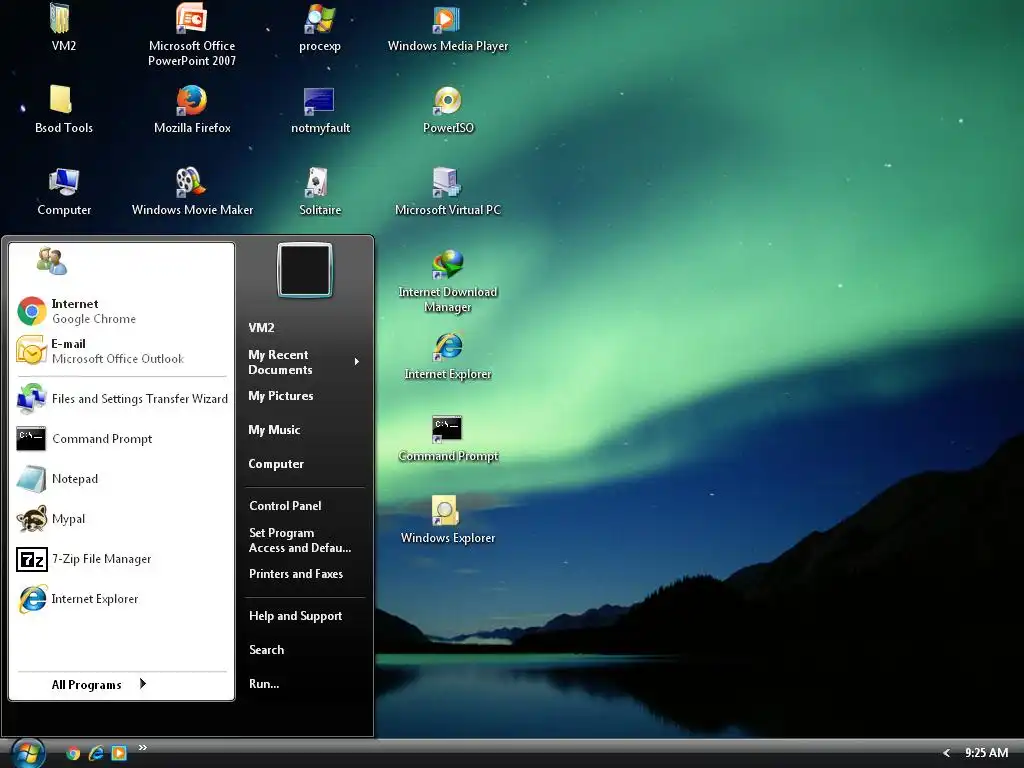Click the user avatar frame atop right pane
The width and height of the screenshot is (1024, 768).
(305, 270)
